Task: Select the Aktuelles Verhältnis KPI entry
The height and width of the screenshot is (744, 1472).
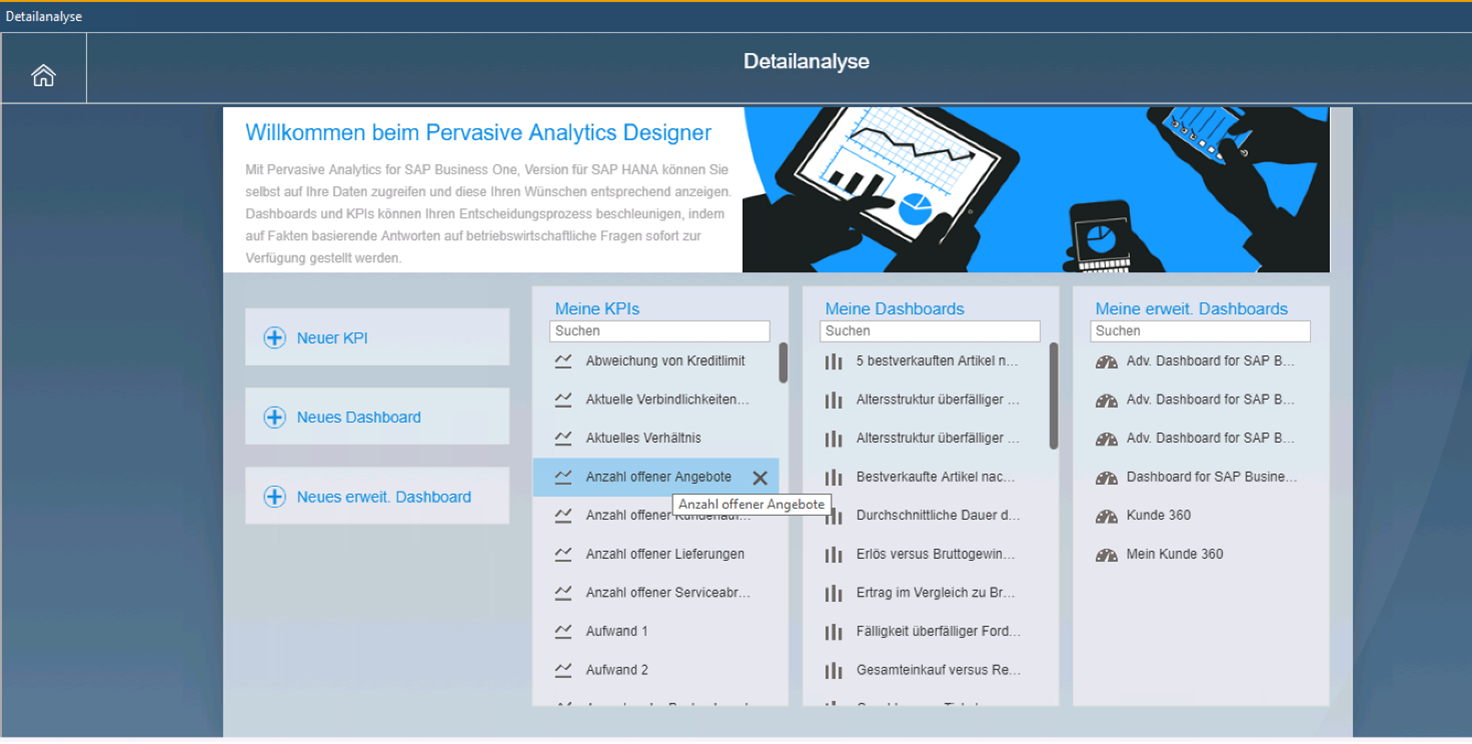Action: pyautogui.click(x=645, y=437)
